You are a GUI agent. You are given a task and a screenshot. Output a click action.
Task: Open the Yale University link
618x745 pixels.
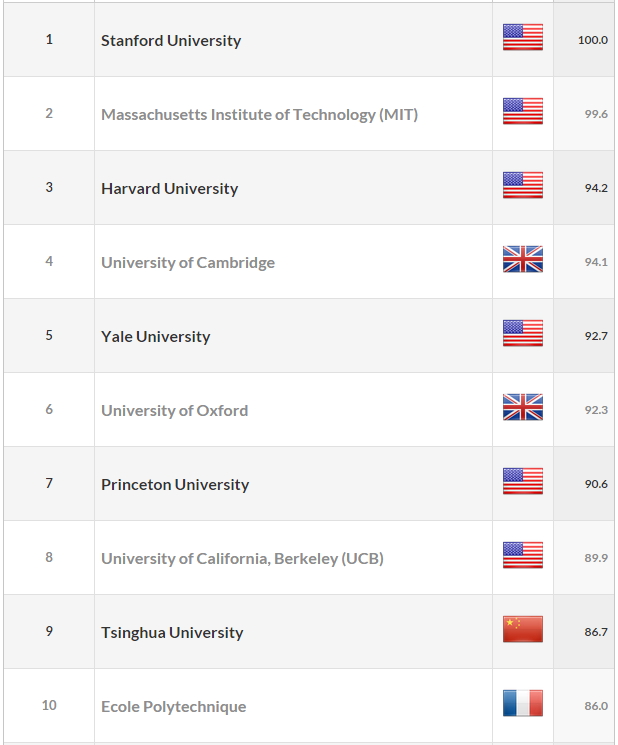click(x=156, y=336)
